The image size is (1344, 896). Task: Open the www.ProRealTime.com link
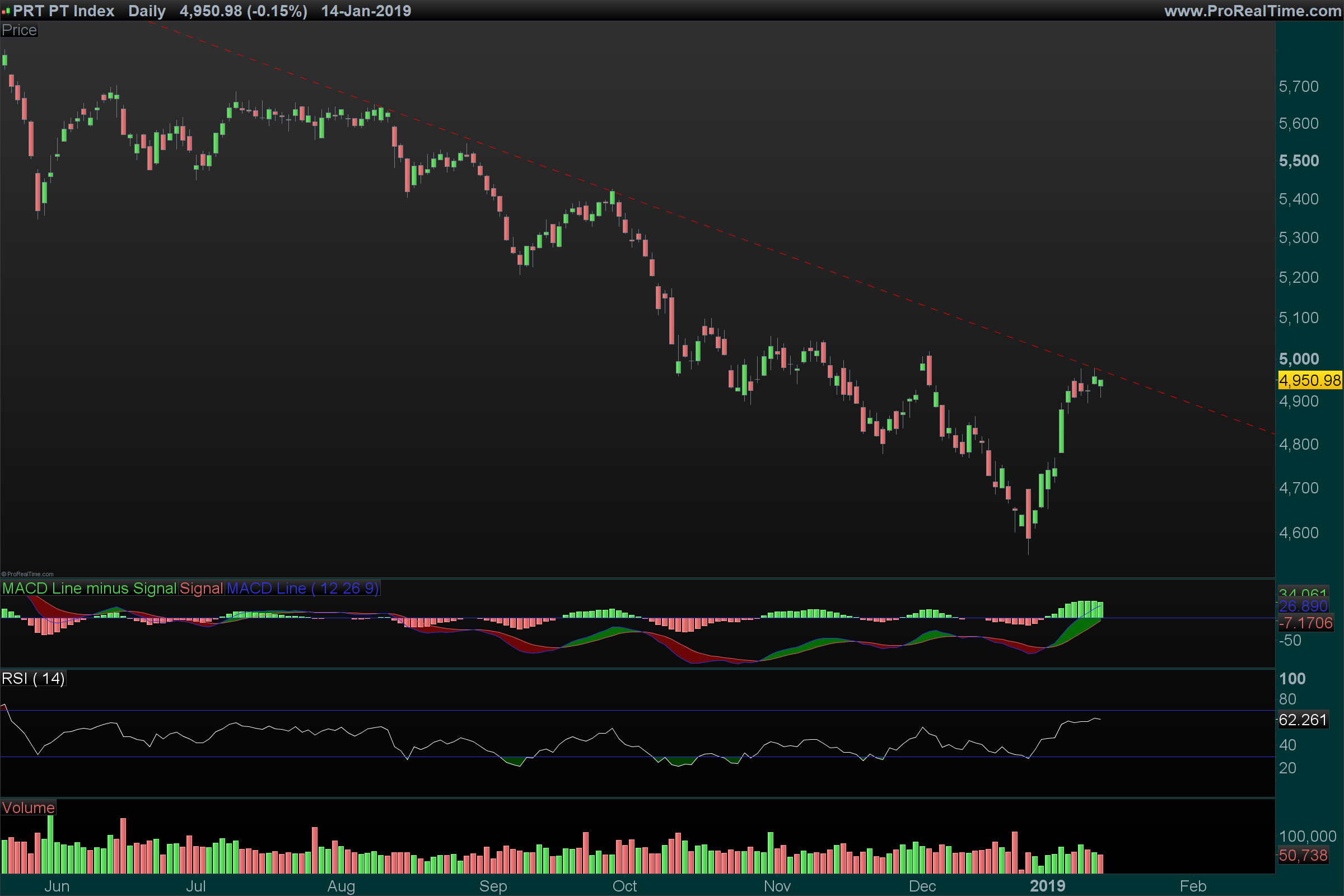click(1252, 11)
